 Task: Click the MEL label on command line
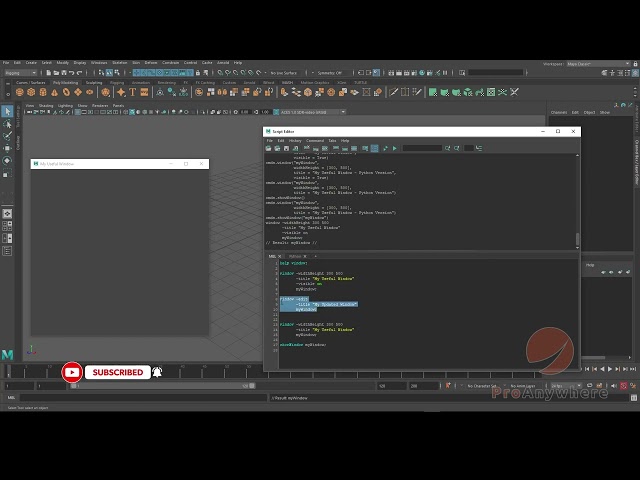(x=11, y=398)
